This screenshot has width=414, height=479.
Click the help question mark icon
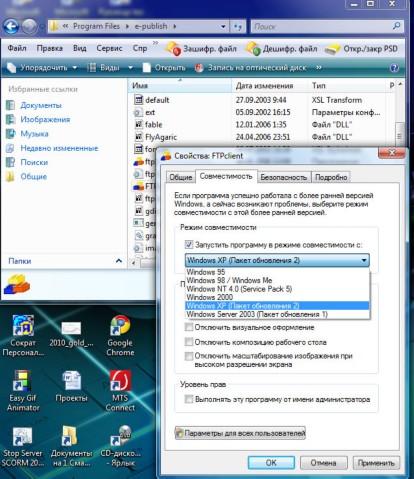394,68
